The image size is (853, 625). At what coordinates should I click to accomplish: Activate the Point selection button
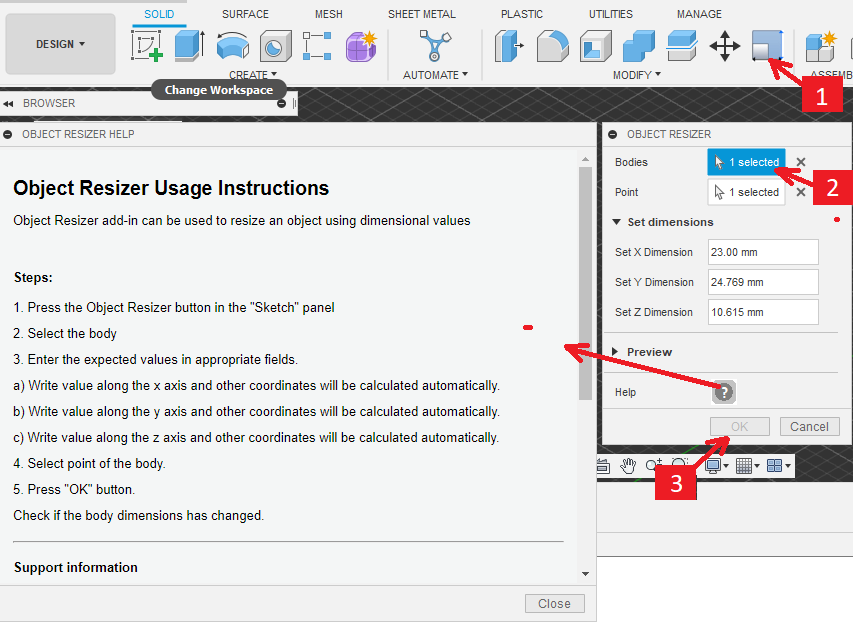click(746, 192)
